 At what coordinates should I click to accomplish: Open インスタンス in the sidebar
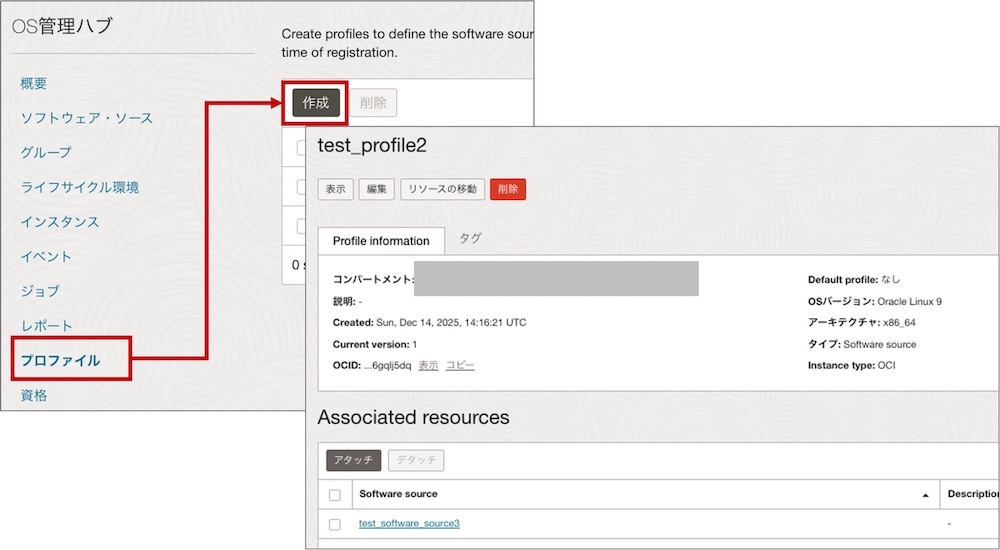click(60, 222)
